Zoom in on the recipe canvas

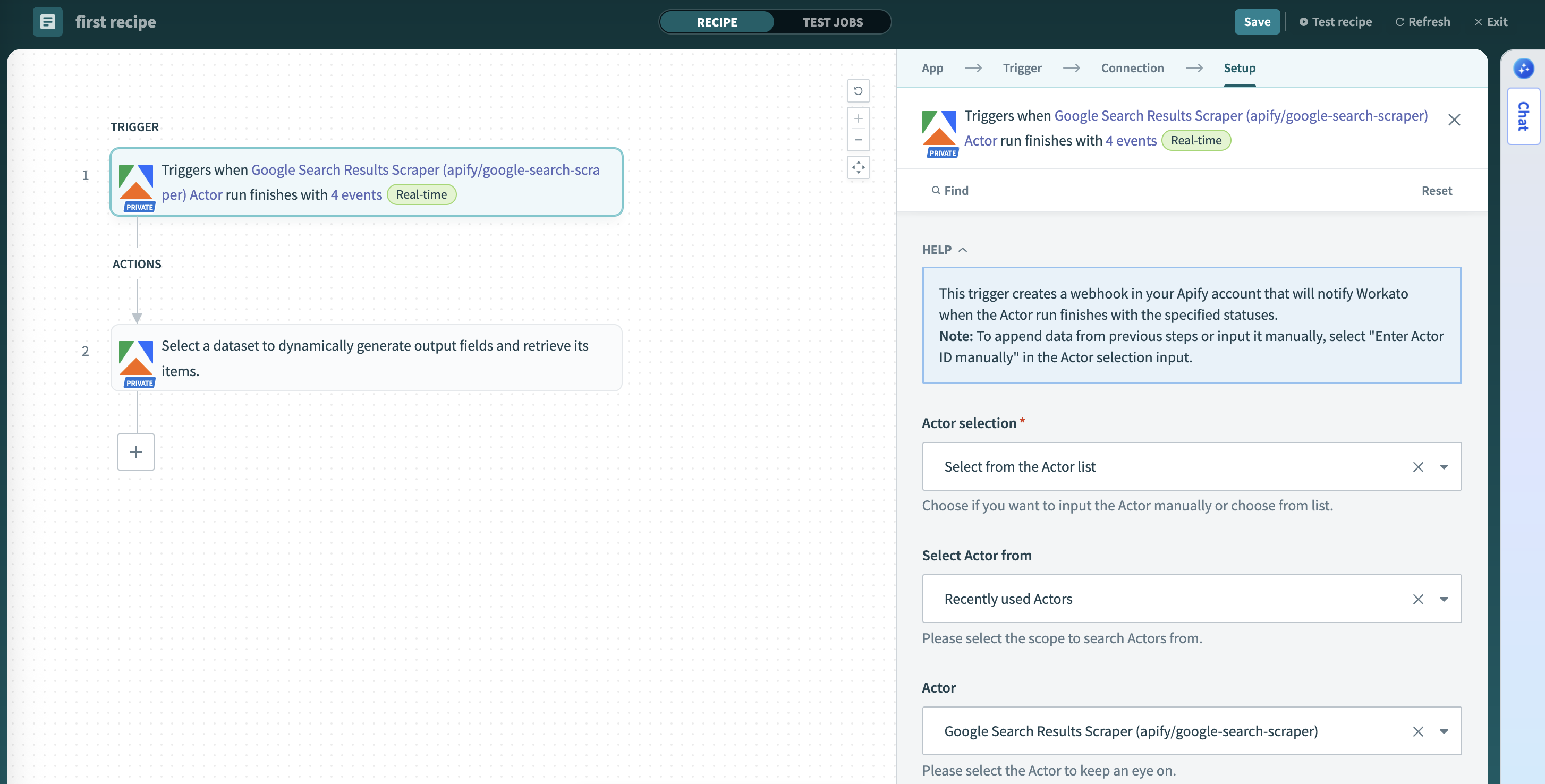coord(858,118)
